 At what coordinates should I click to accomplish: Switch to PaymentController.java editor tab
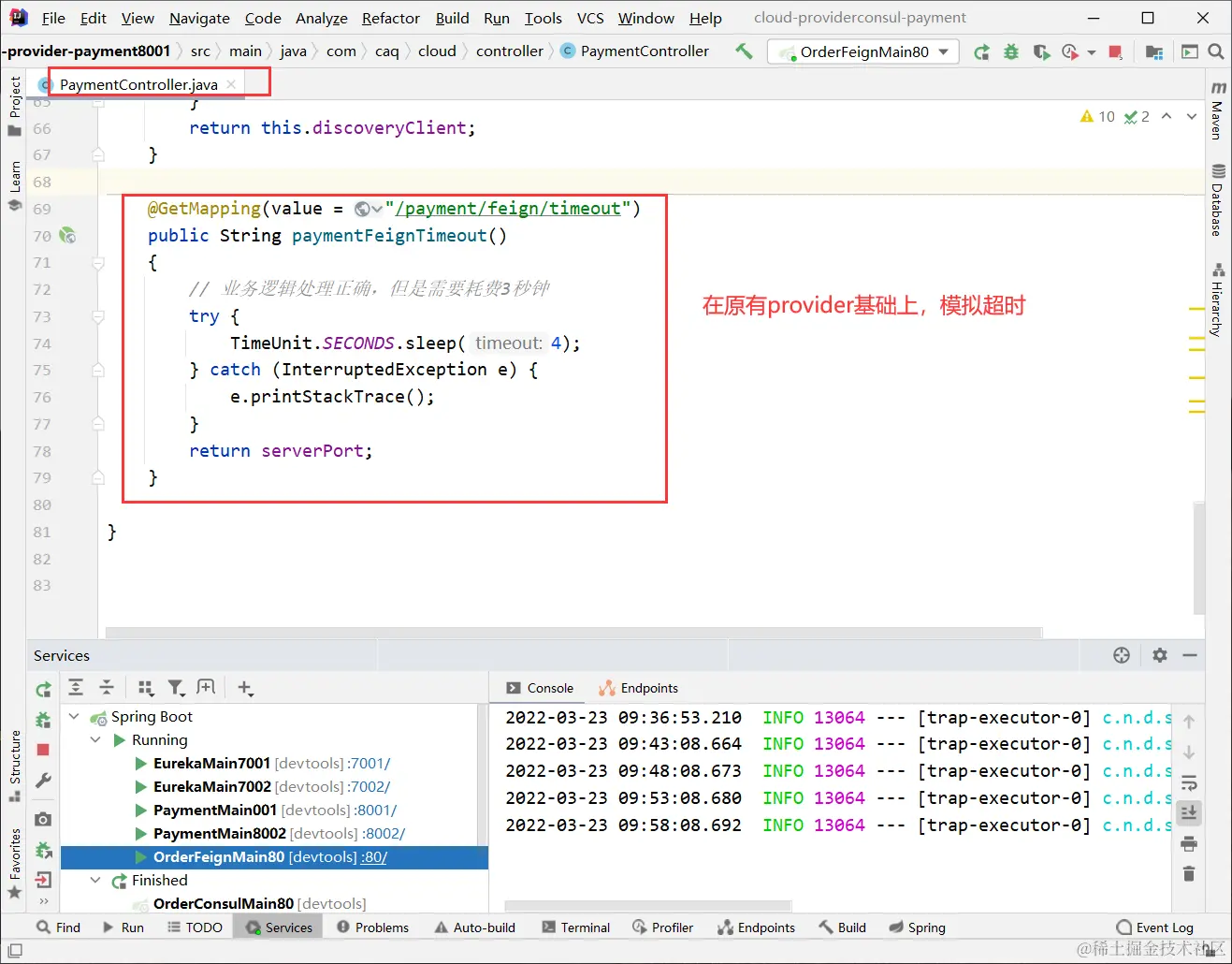[x=138, y=84]
